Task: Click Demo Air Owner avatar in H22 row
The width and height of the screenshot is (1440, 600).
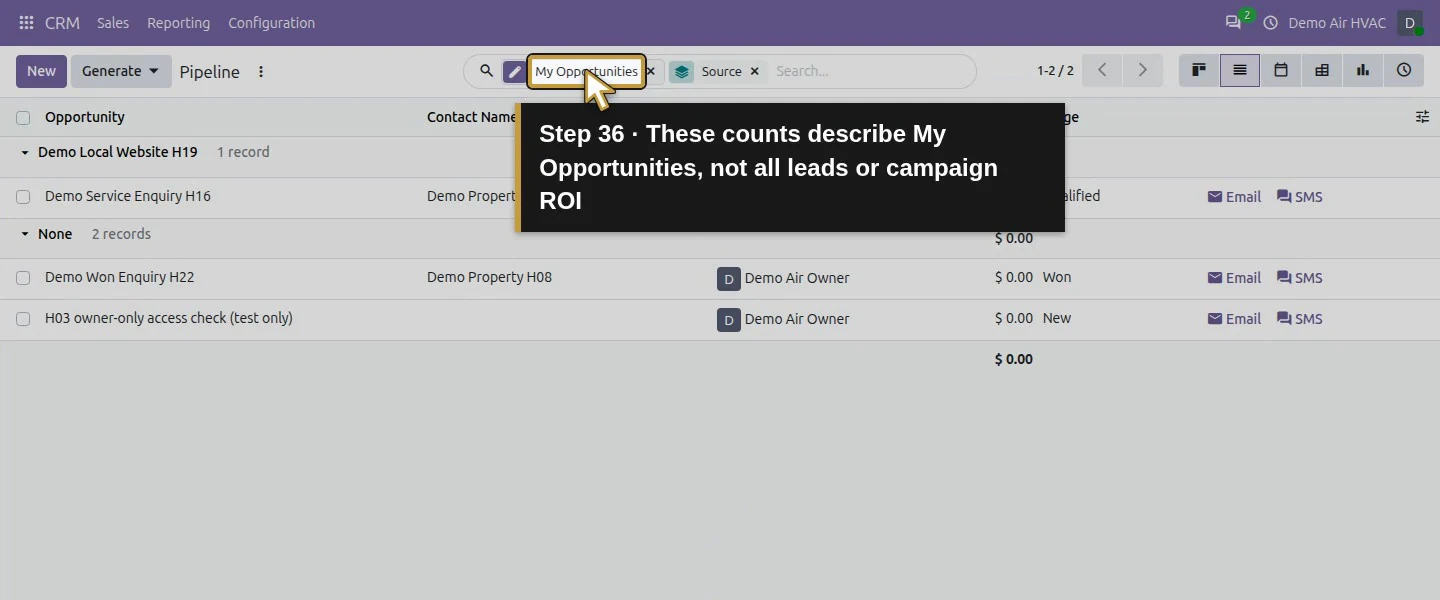Action: coord(729,279)
